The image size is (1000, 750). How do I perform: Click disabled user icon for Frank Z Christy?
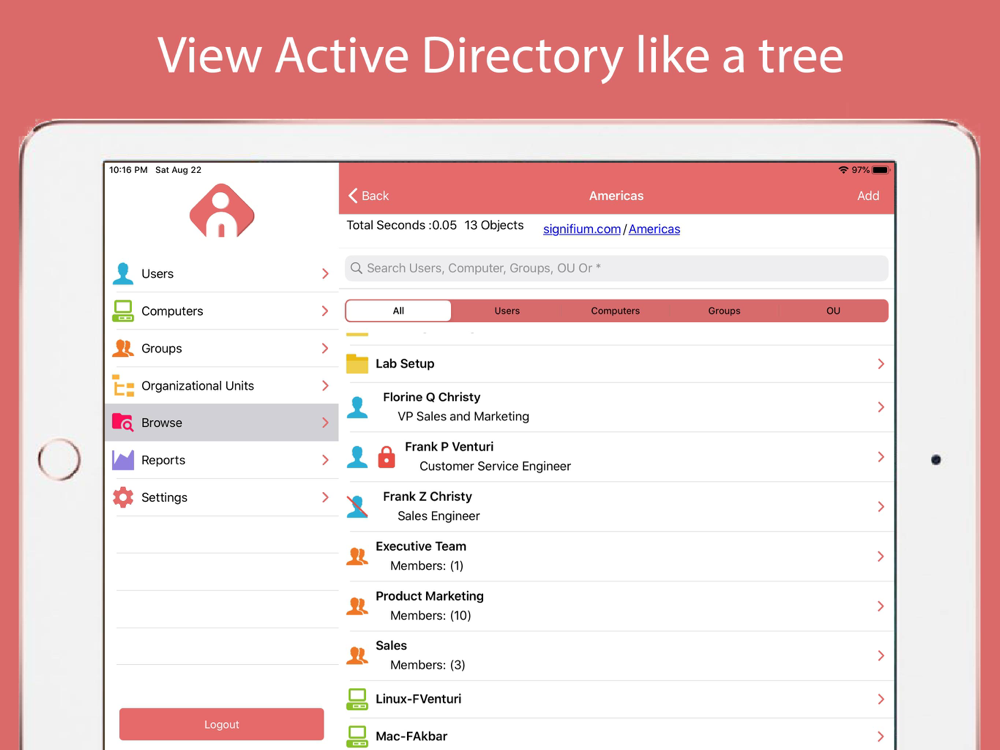pyautogui.click(x=357, y=506)
